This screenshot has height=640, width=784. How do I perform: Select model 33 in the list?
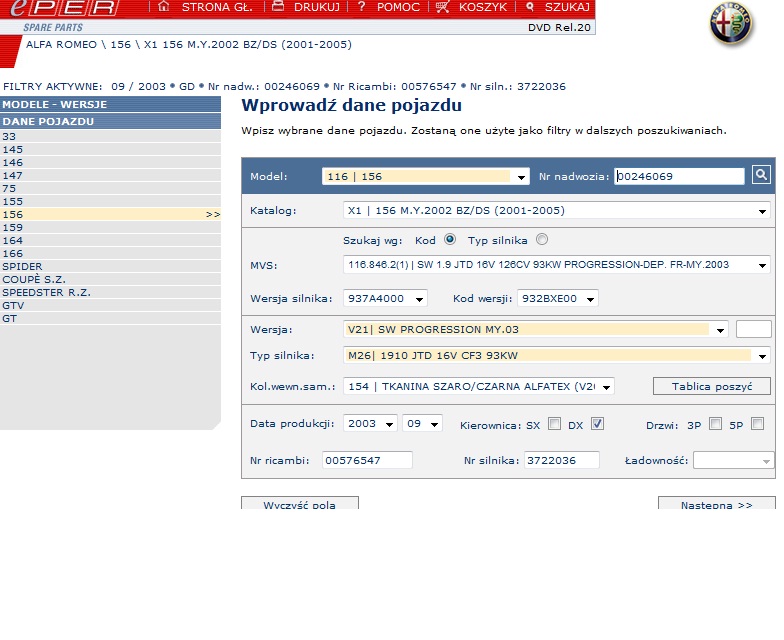pos(110,136)
